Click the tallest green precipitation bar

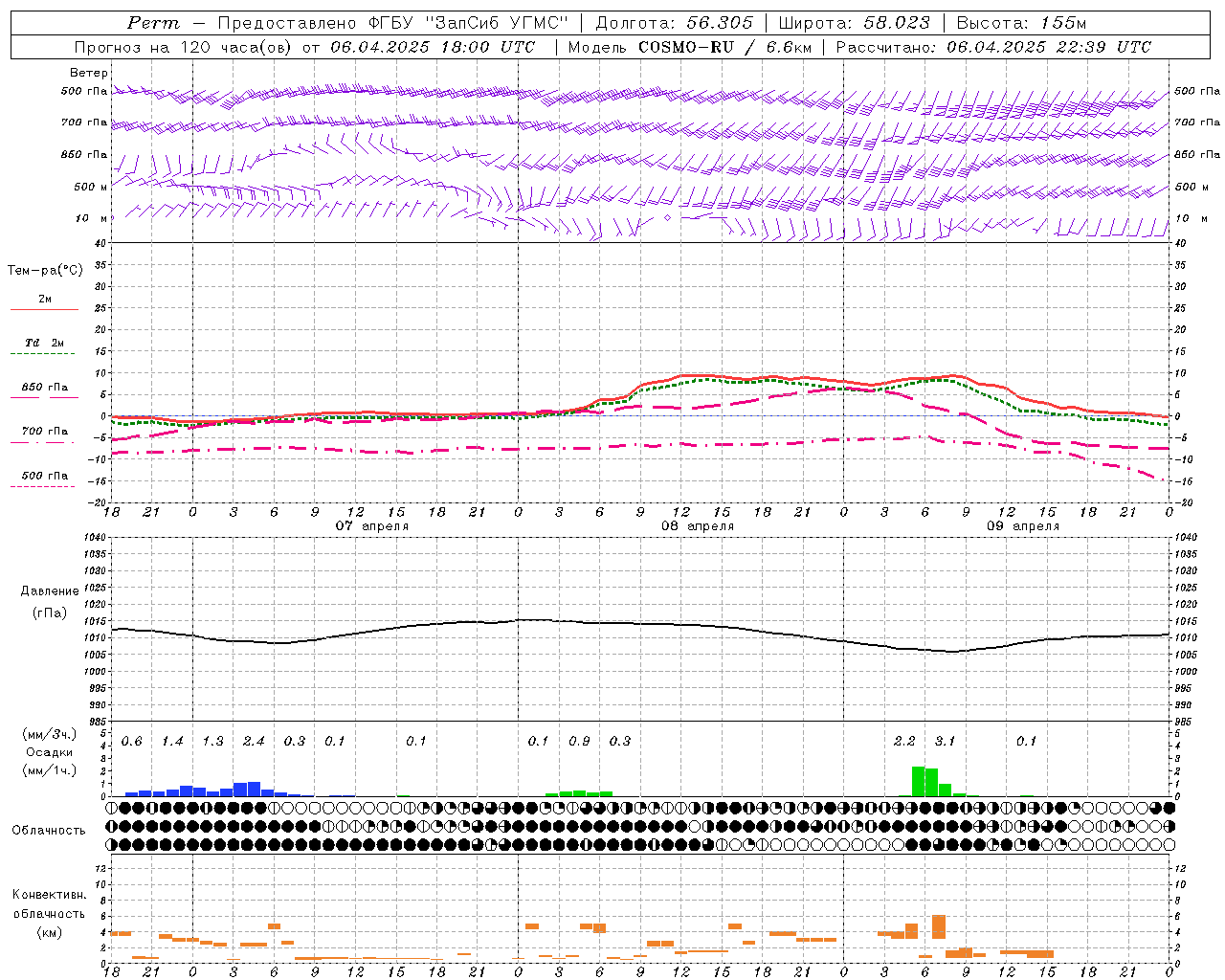(x=918, y=781)
